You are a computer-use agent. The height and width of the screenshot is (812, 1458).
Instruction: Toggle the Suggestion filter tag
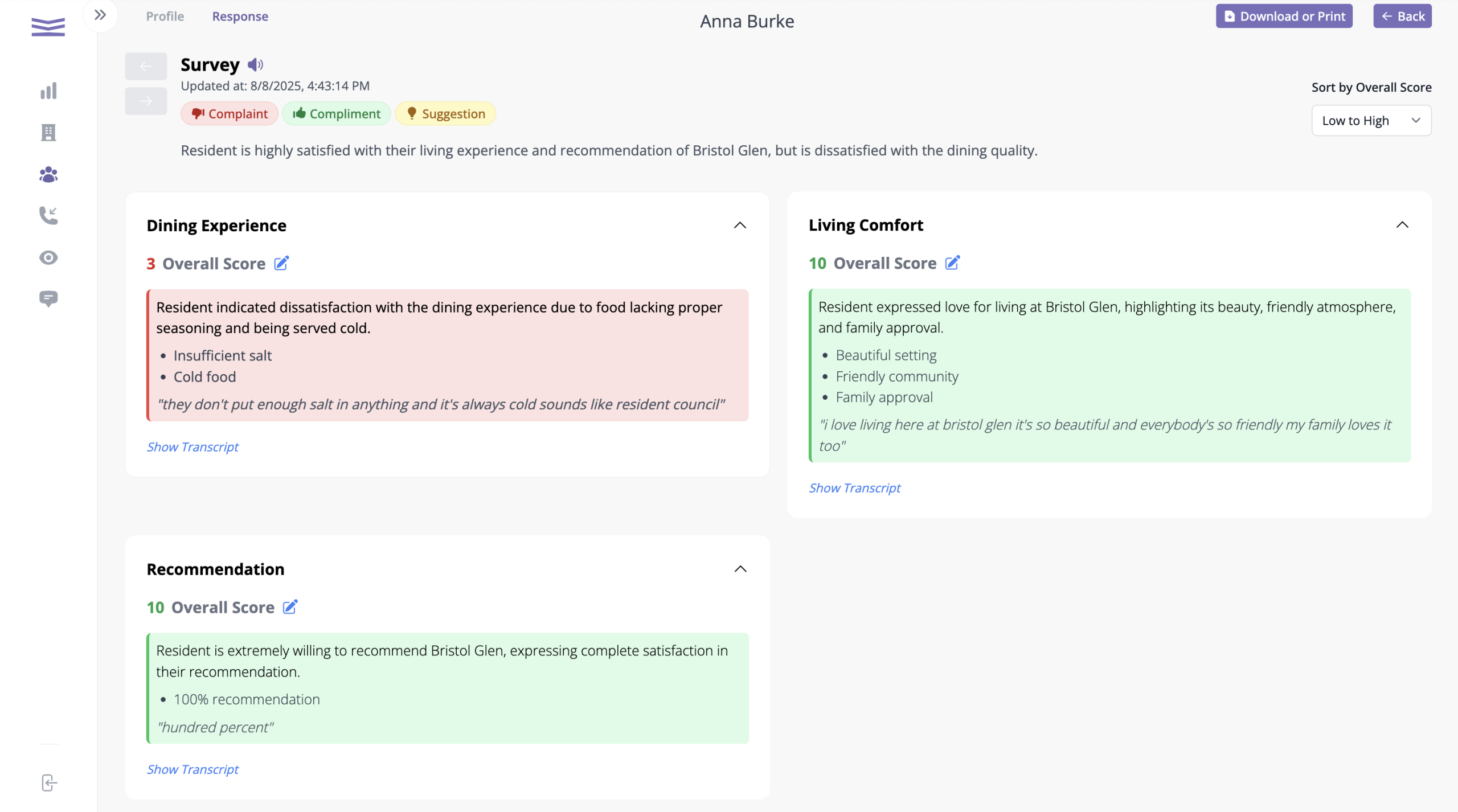point(445,114)
